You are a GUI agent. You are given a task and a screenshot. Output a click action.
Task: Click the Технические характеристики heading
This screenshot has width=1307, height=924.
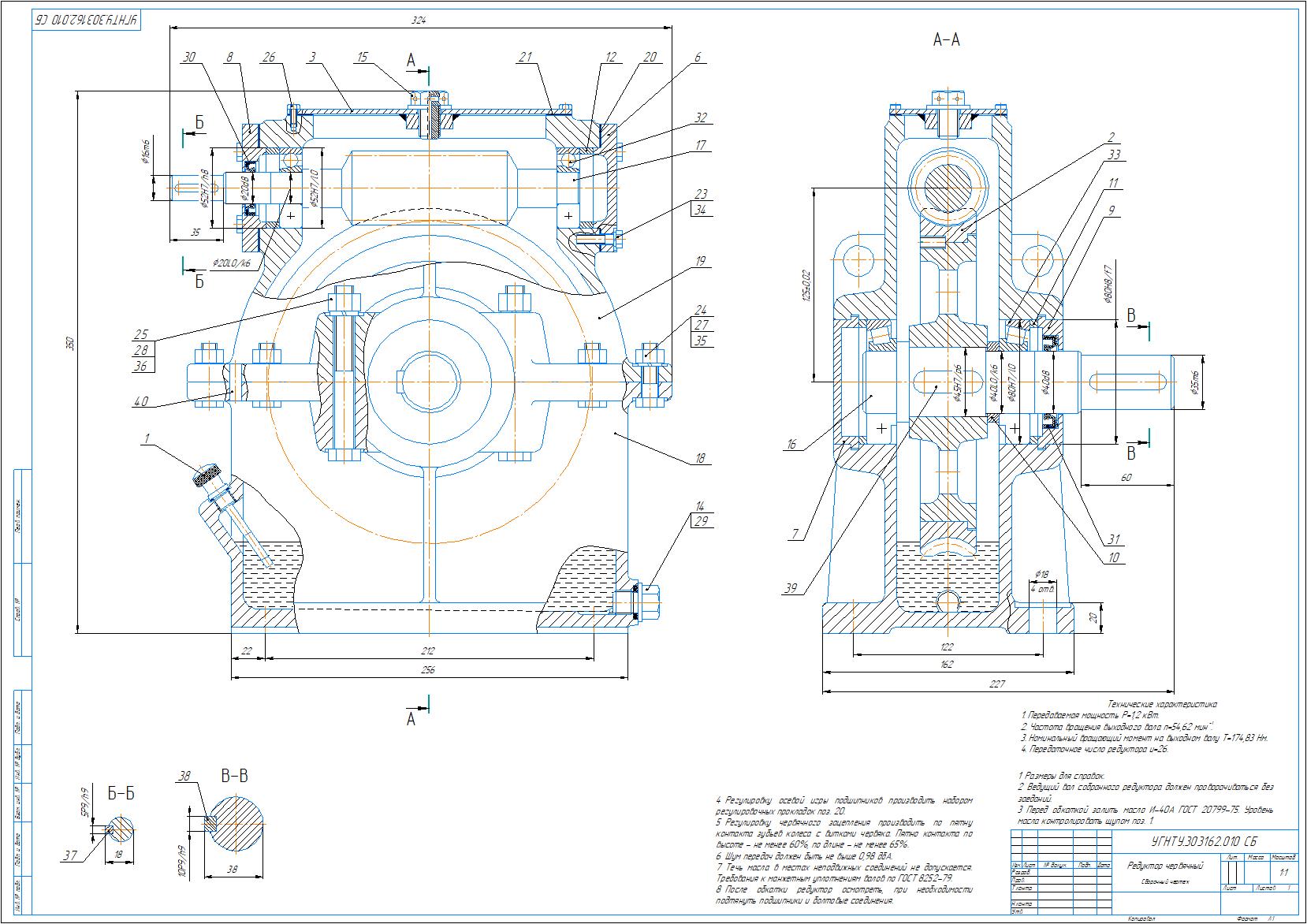1162,704
